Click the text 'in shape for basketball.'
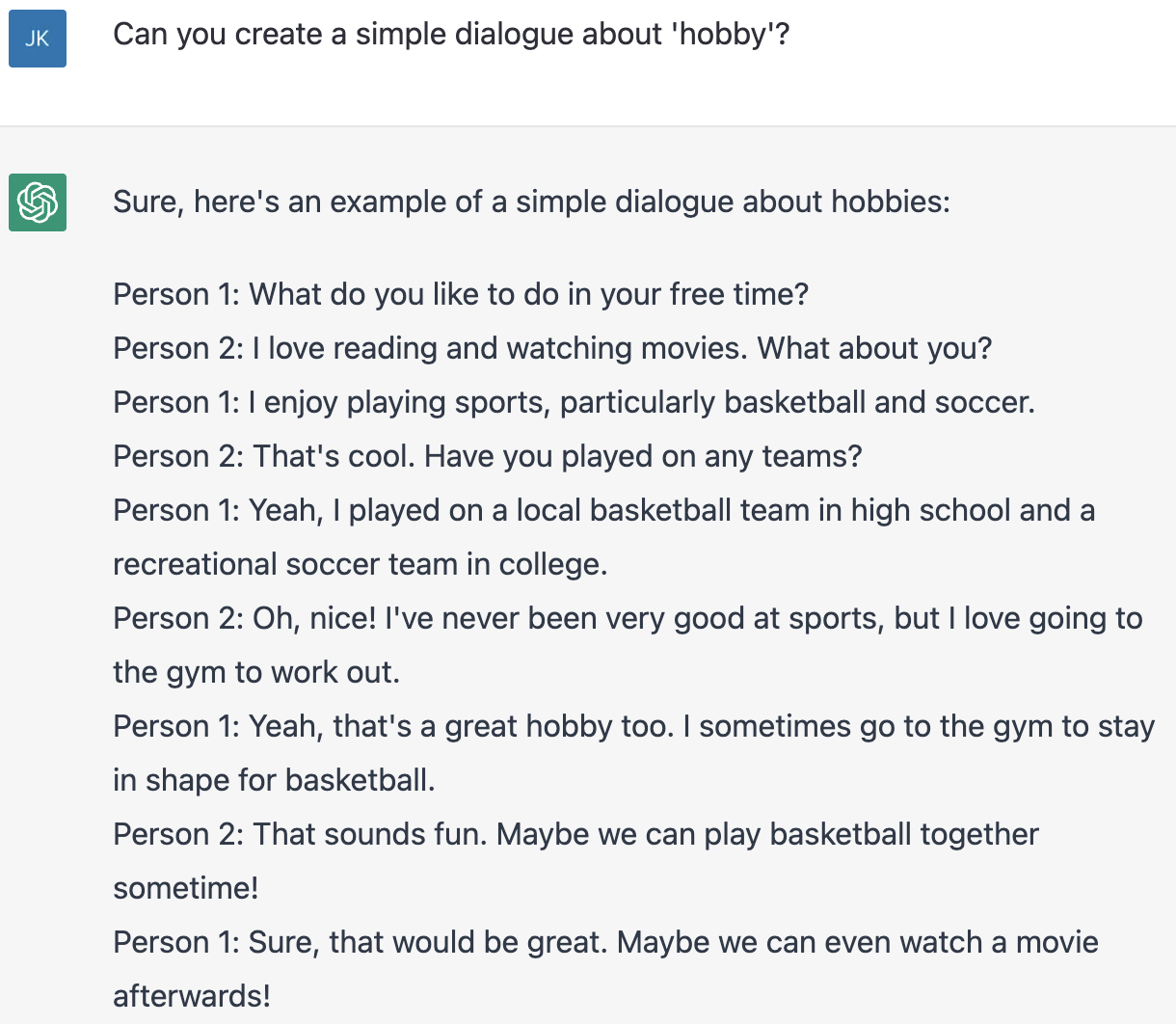 [x=274, y=780]
